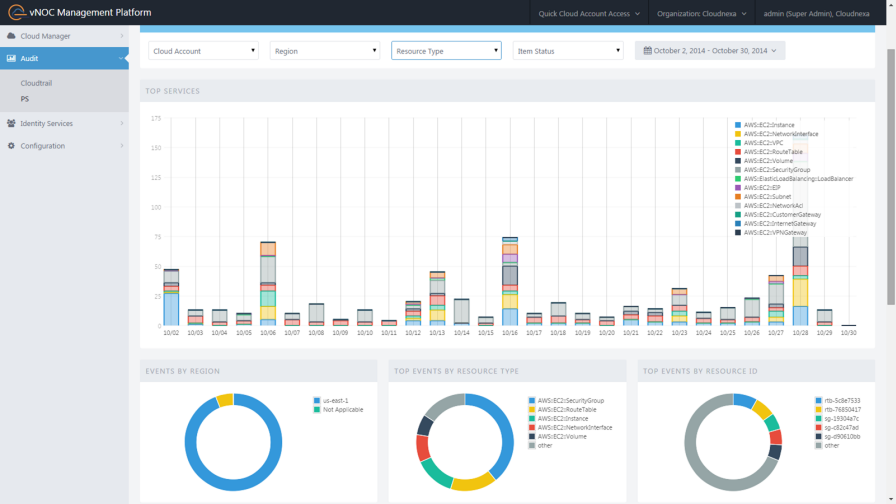Click the Identity Services users icon

(x=11, y=124)
